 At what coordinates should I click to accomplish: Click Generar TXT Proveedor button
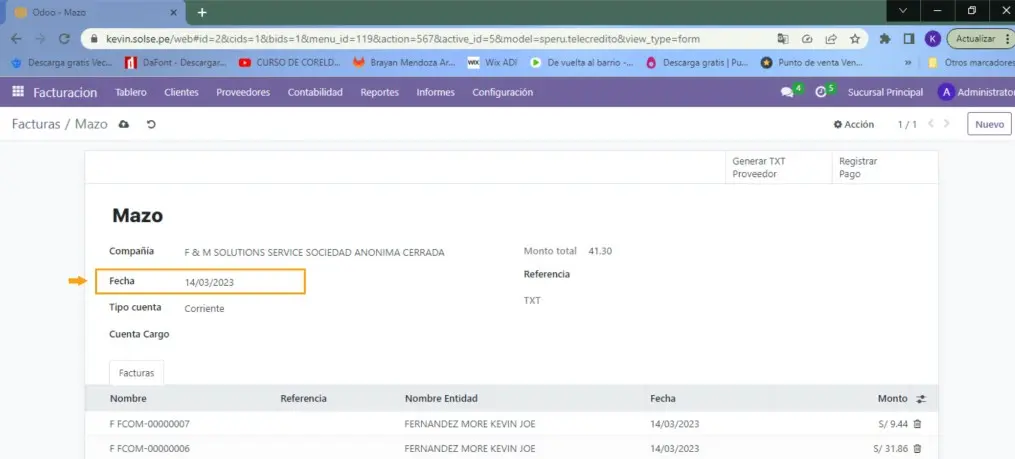760,167
